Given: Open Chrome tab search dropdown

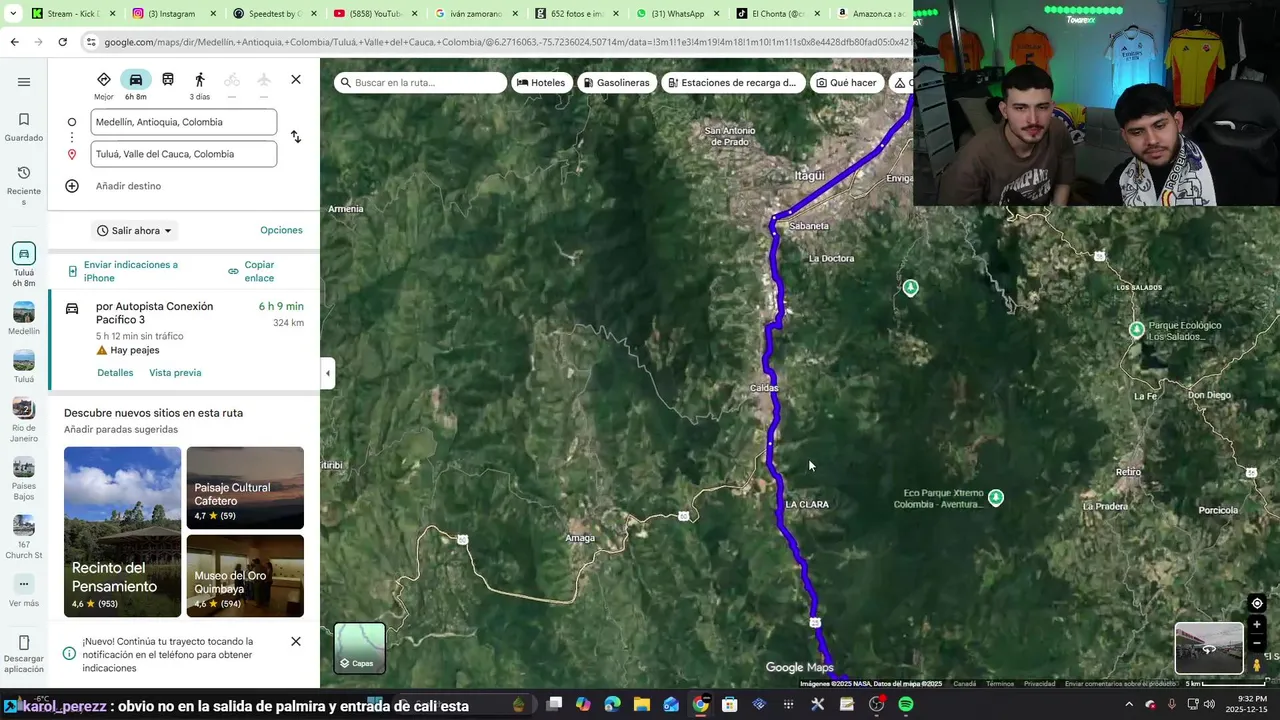Looking at the screenshot, I should pos(13,13).
